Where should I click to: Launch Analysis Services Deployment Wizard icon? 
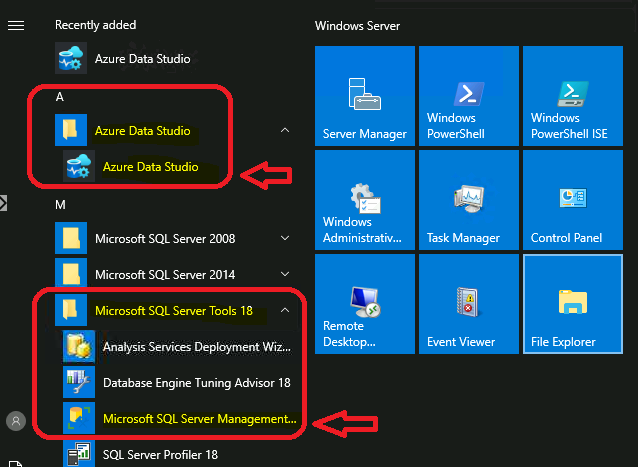79,346
